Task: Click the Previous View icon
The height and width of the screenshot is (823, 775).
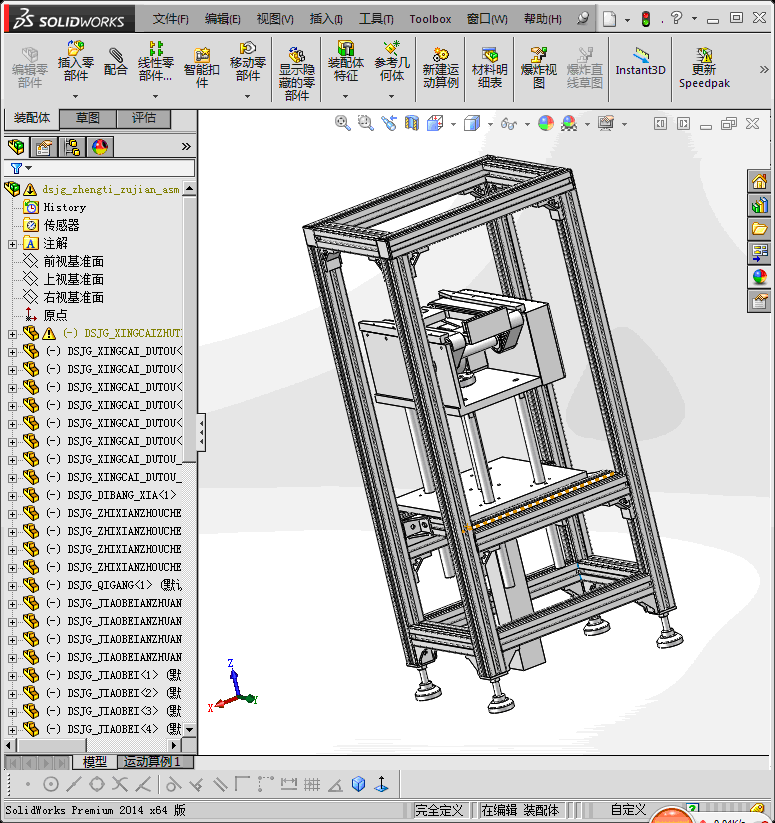Action: tap(389, 123)
